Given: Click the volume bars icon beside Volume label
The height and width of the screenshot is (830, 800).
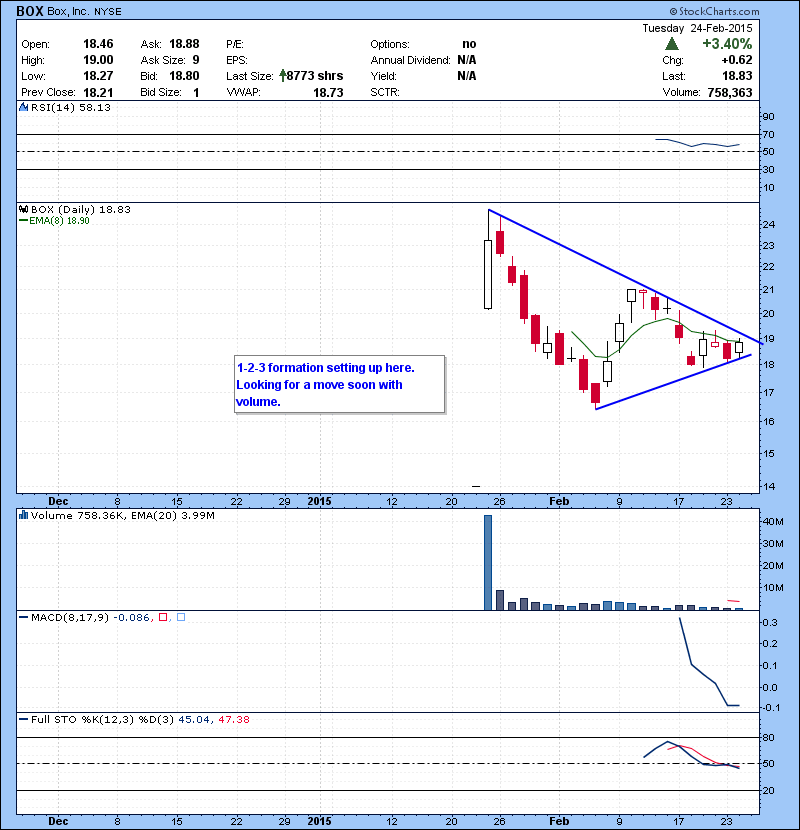Looking at the screenshot, I should point(23,515).
